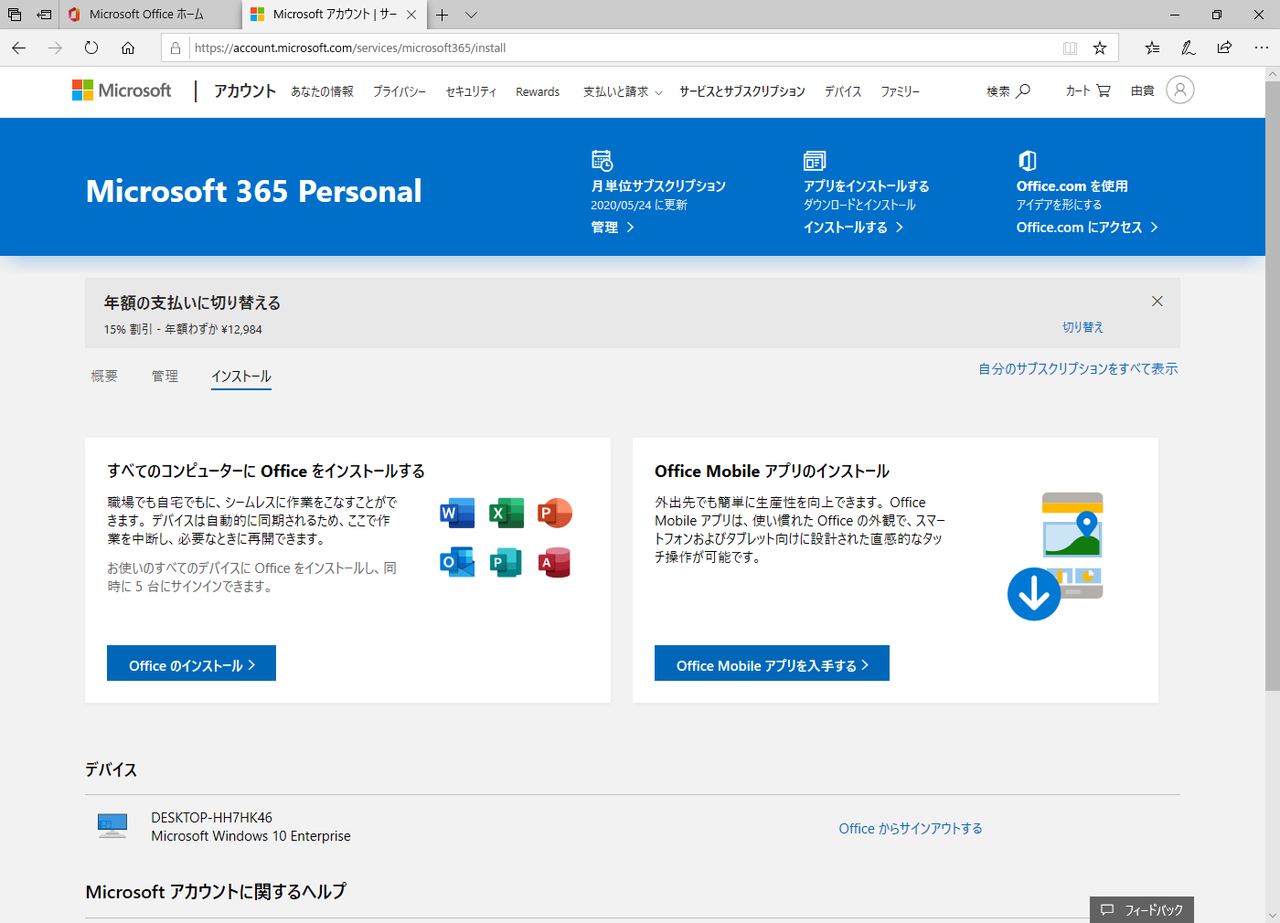Open セキュリティ menu item
Viewport: 1280px width, 923px height.
click(x=471, y=92)
